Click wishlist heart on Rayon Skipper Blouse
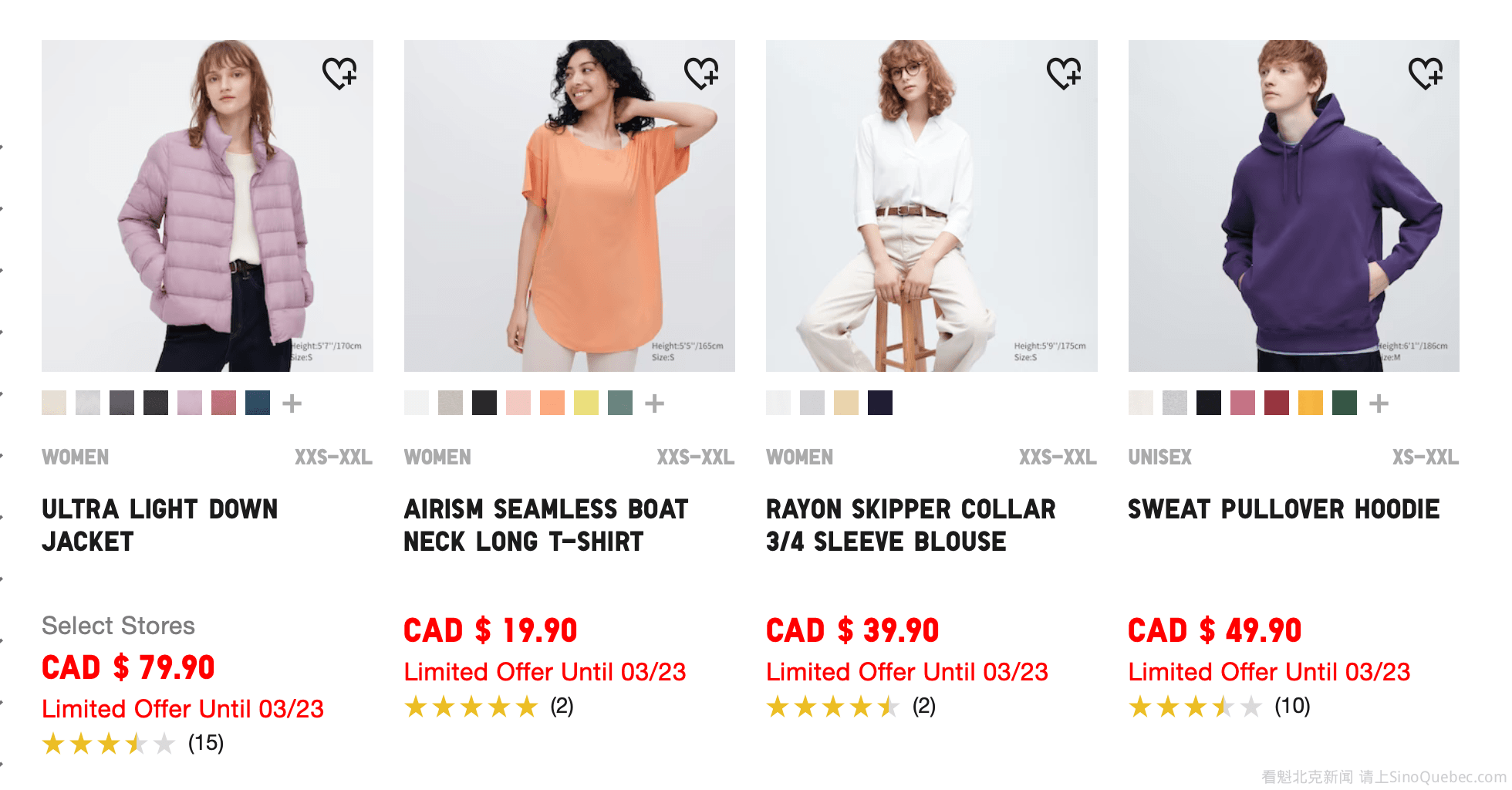1512x790 pixels. [x=1064, y=73]
